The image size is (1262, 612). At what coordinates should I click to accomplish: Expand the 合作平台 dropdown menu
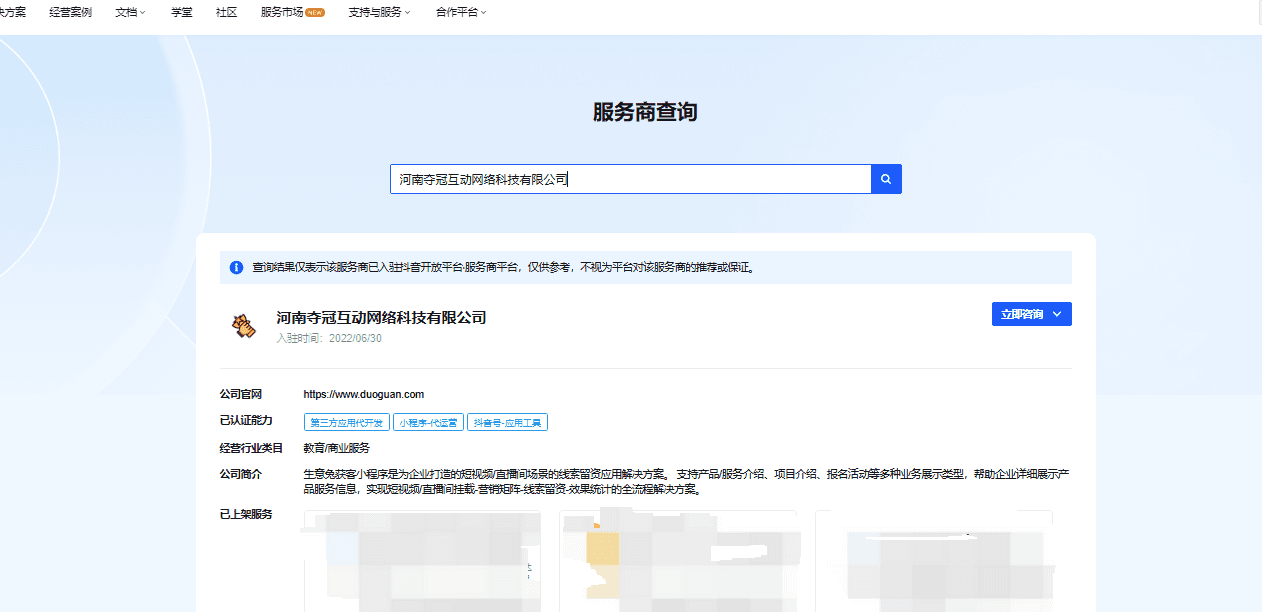tap(461, 12)
